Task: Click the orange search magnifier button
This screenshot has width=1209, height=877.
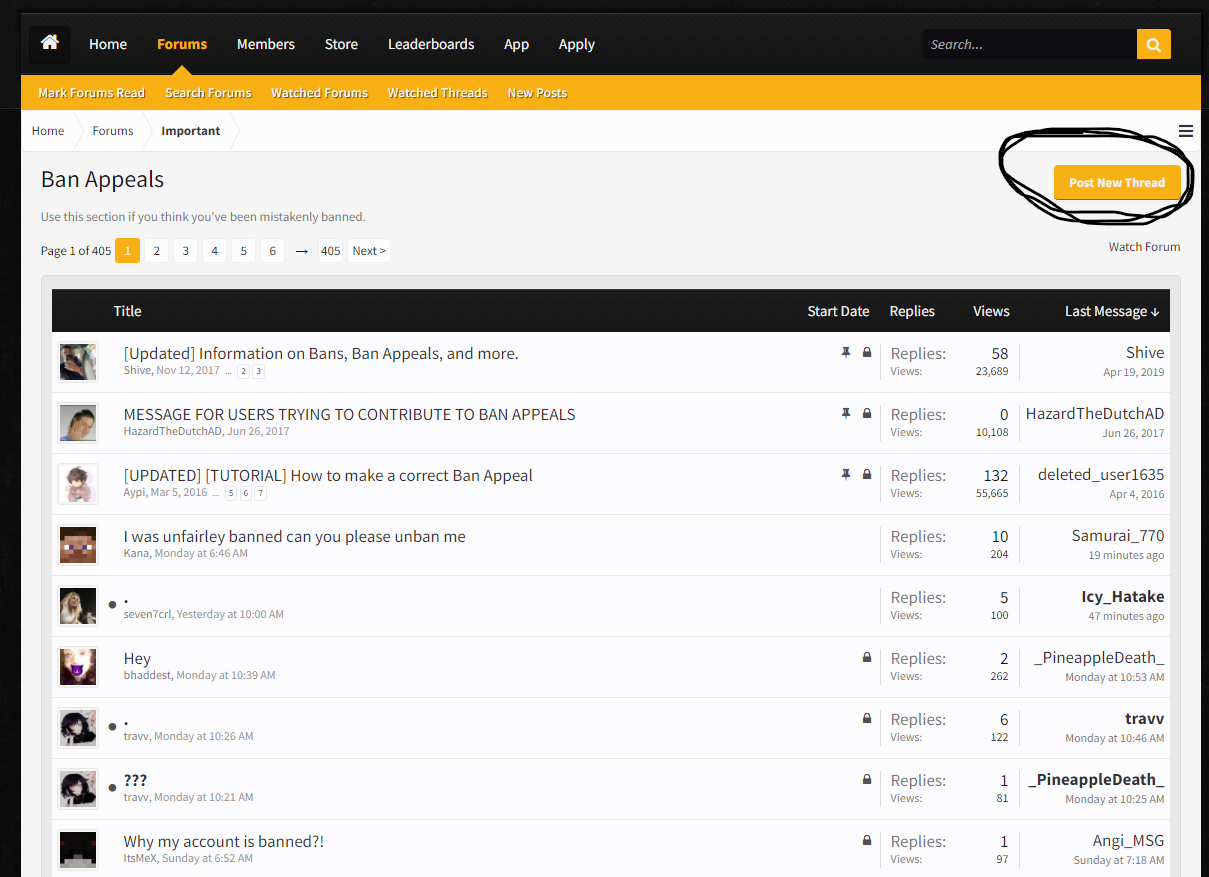Action: click(1153, 44)
